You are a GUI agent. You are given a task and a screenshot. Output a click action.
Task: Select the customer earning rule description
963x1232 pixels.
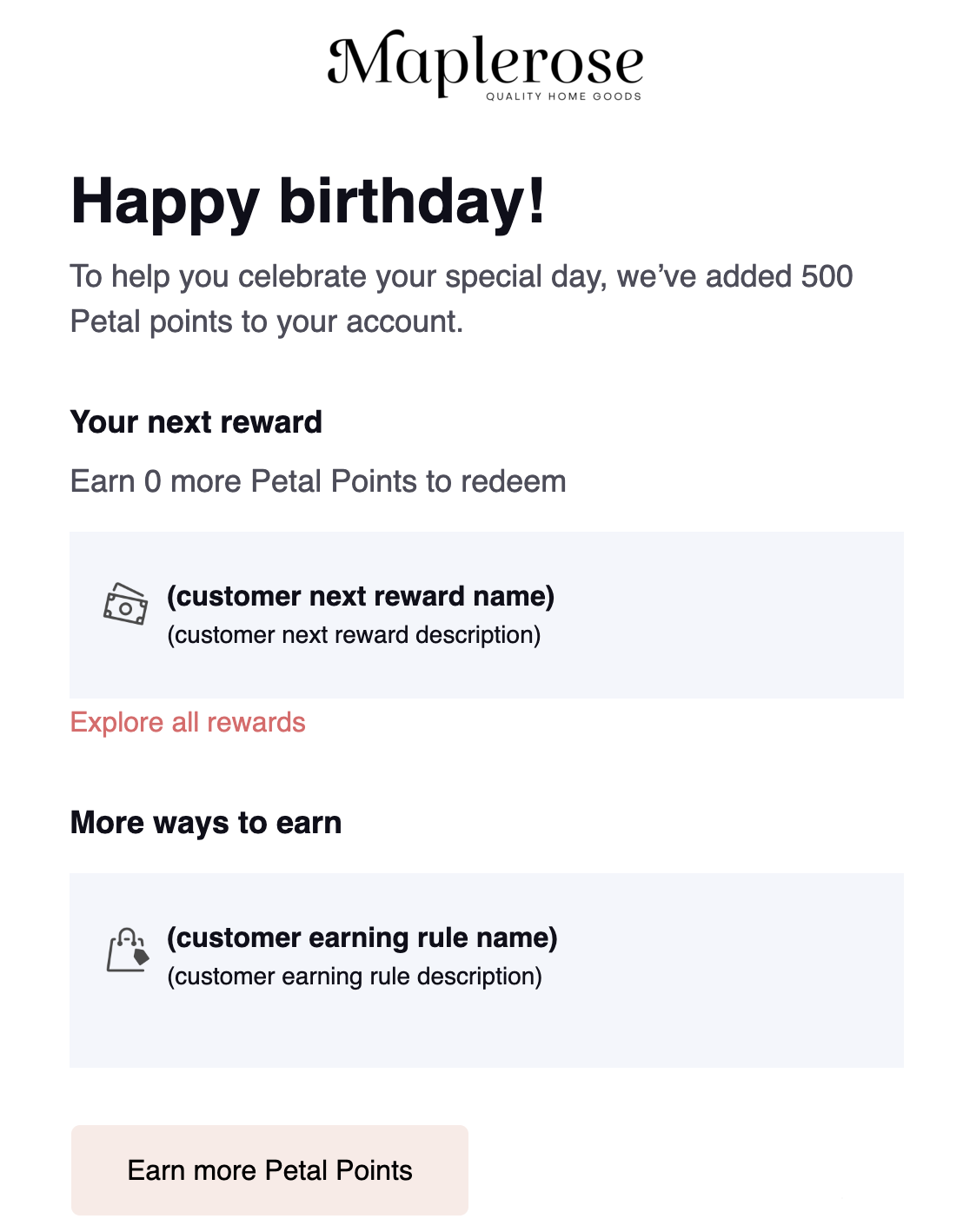pyautogui.click(x=355, y=977)
